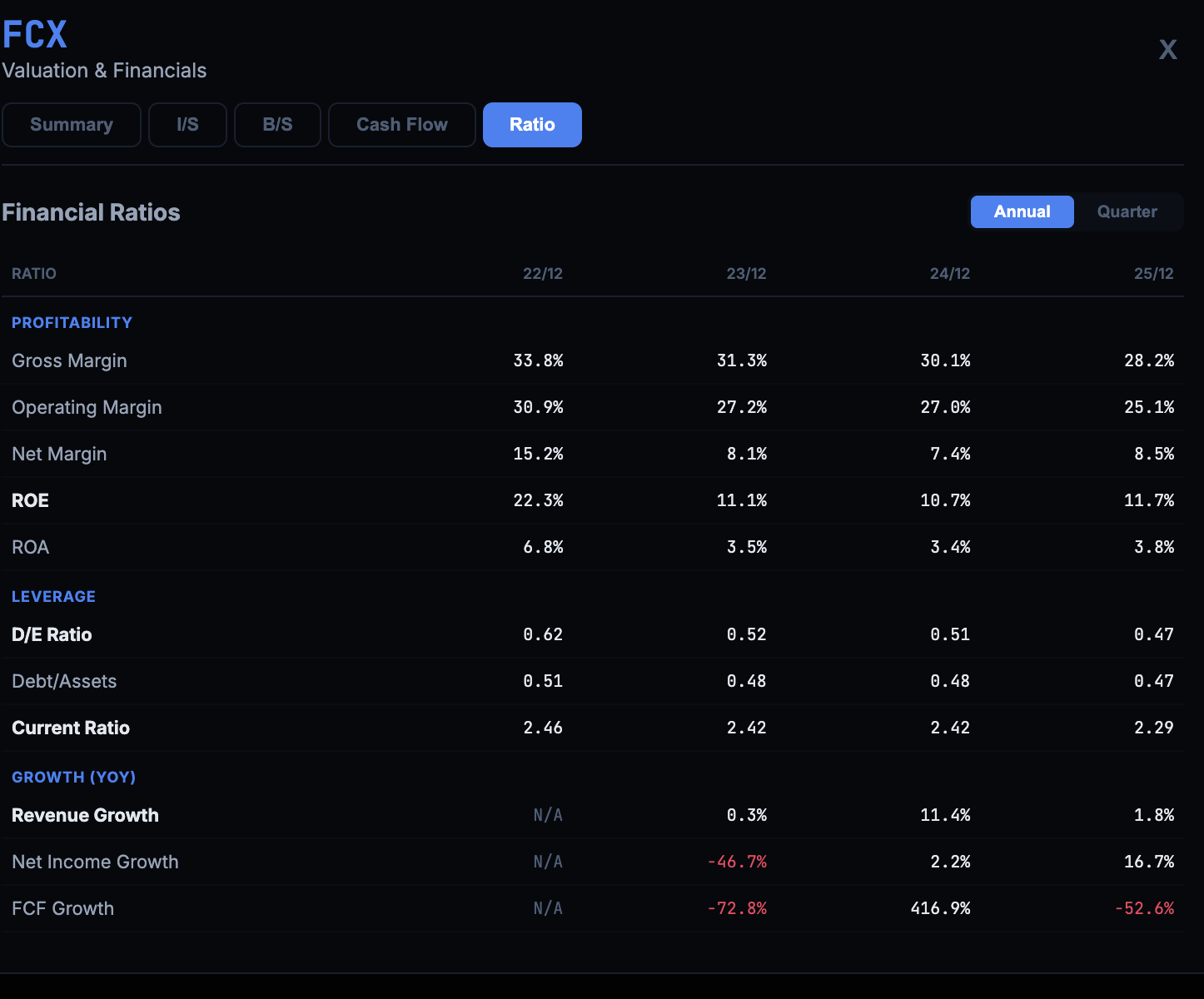Click the 25/12 column header
The image size is (1204, 999).
coord(1153,274)
